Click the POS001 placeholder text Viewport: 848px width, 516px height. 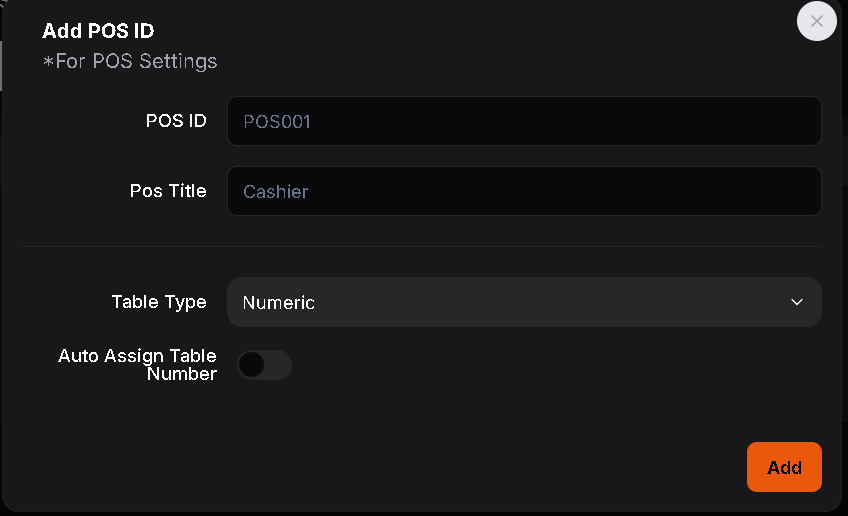click(277, 121)
